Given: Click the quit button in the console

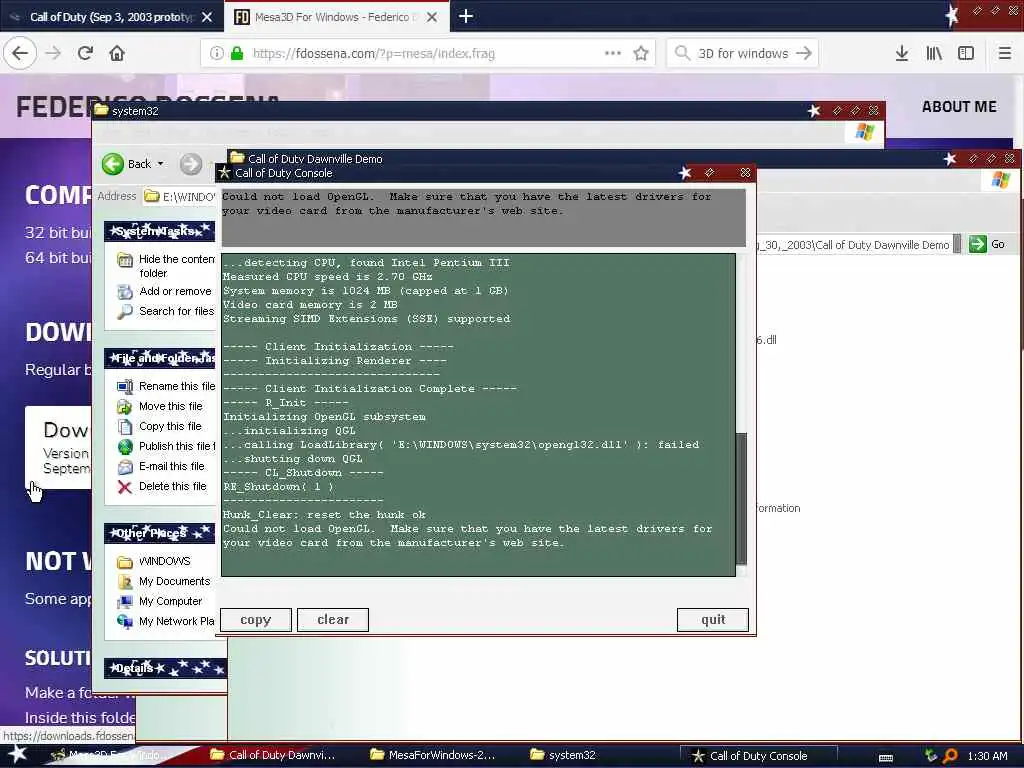Looking at the screenshot, I should 712,620.
